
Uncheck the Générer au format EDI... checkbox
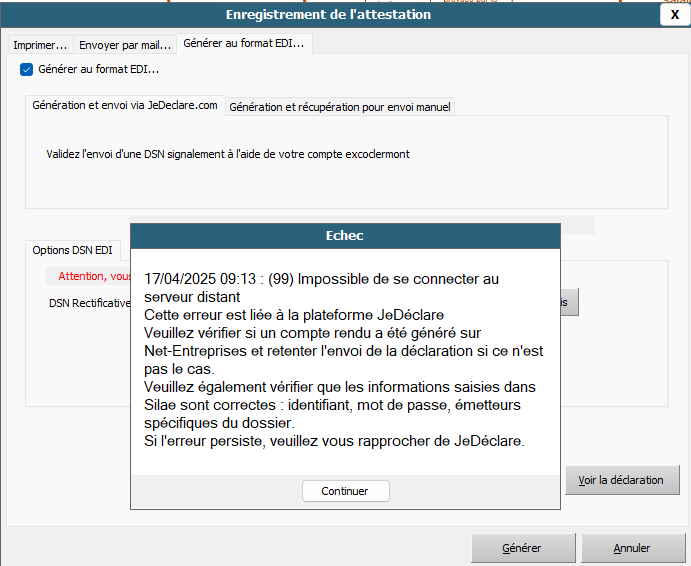click(26, 70)
